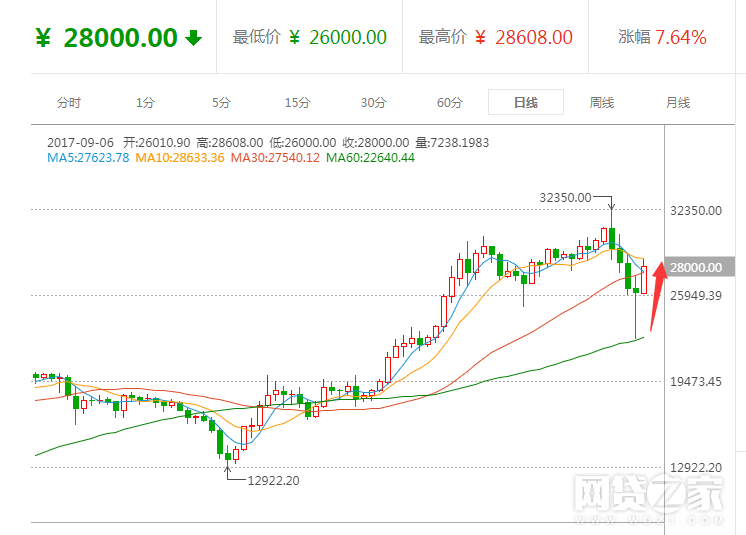Screen dimensions: 746x535
Task: Click the gray 28000.00 price tag on axis
Action: pyautogui.click(x=697, y=267)
